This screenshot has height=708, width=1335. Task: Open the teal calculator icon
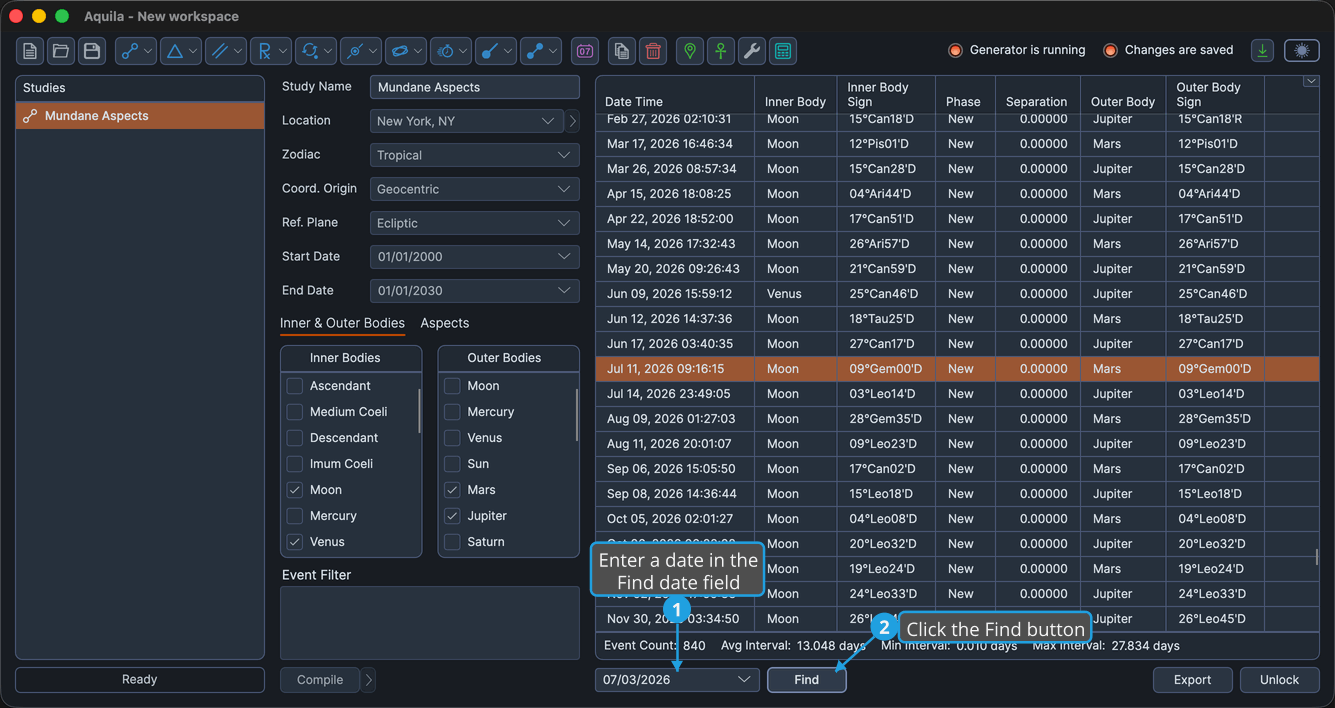783,51
